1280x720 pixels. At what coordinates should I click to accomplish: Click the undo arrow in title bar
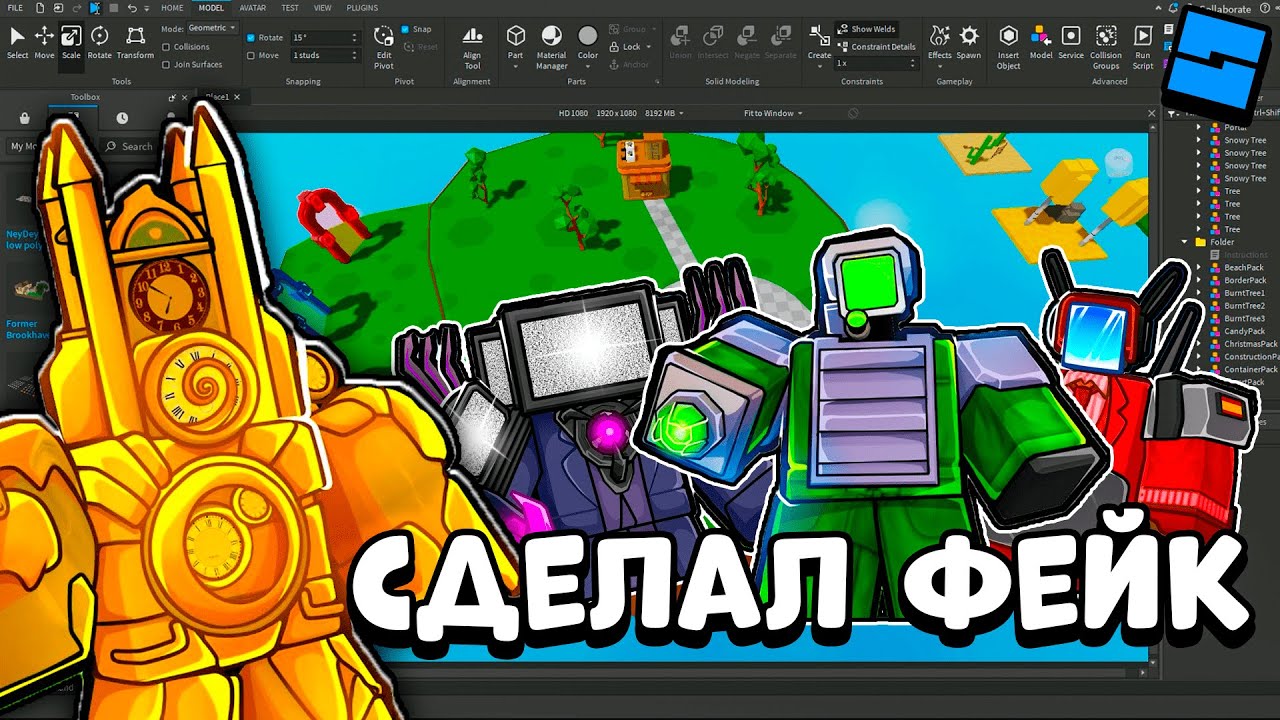[x=132, y=7]
